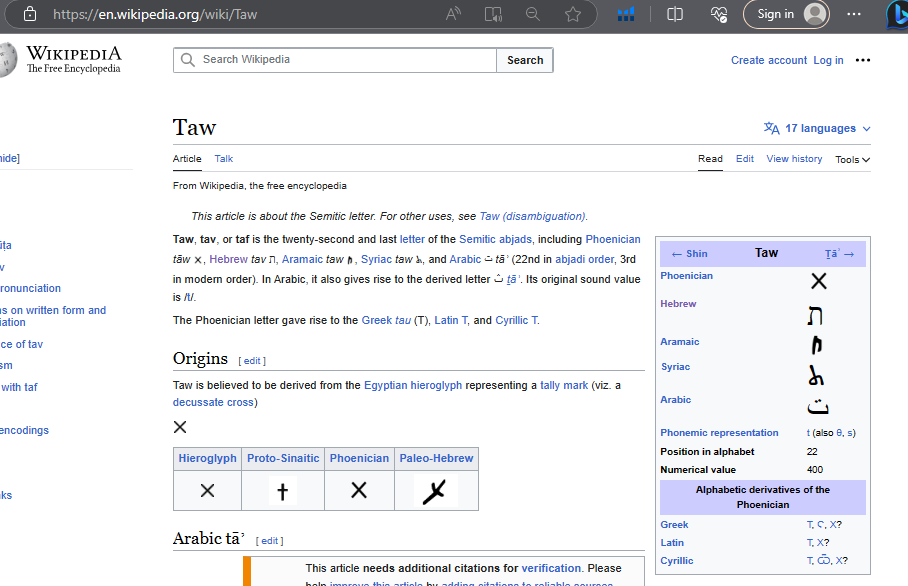The width and height of the screenshot is (908, 586).
Task: Click the site lock icon in address bar
Action: (x=30, y=14)
